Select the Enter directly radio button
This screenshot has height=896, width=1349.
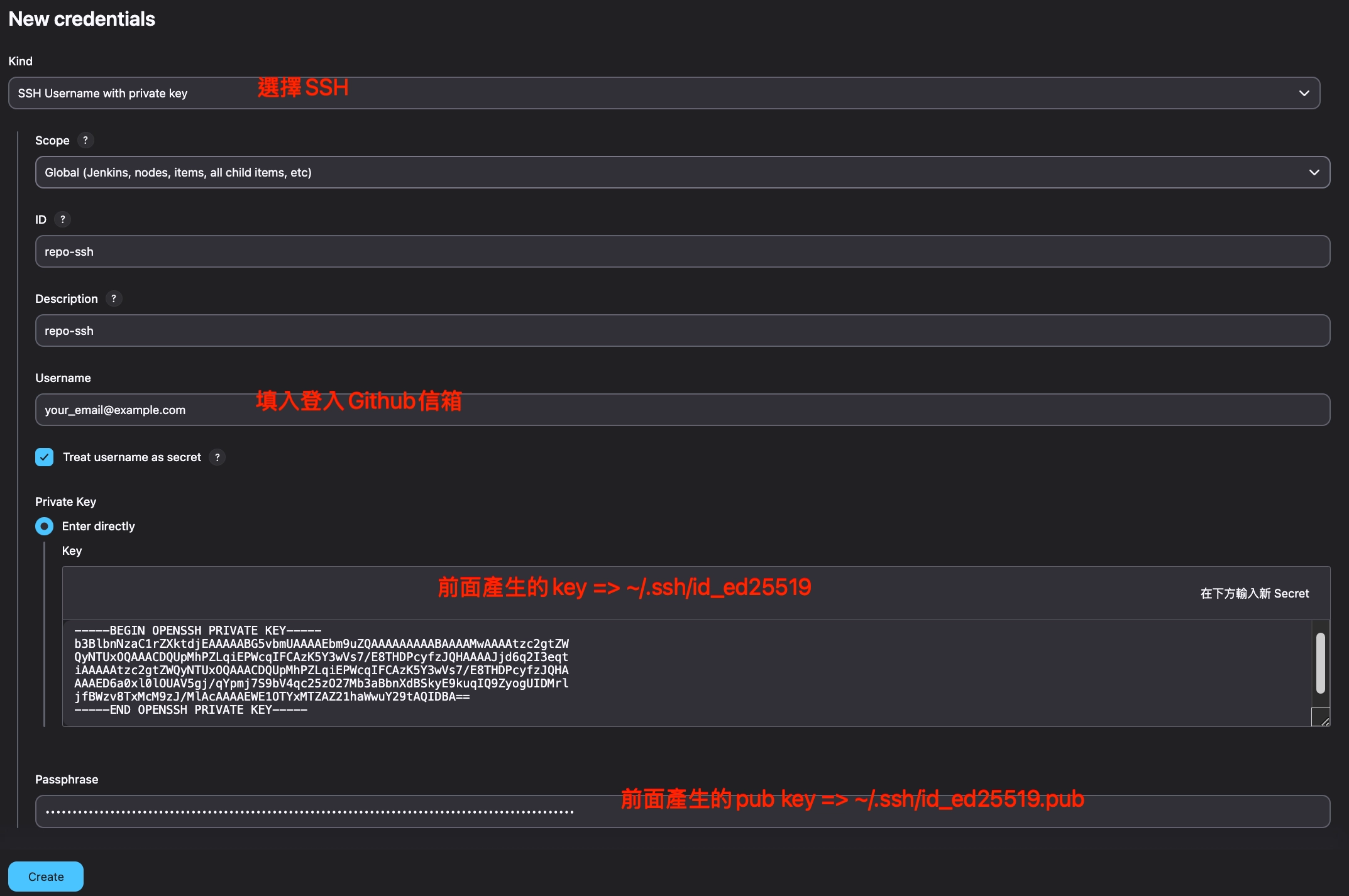44,526
